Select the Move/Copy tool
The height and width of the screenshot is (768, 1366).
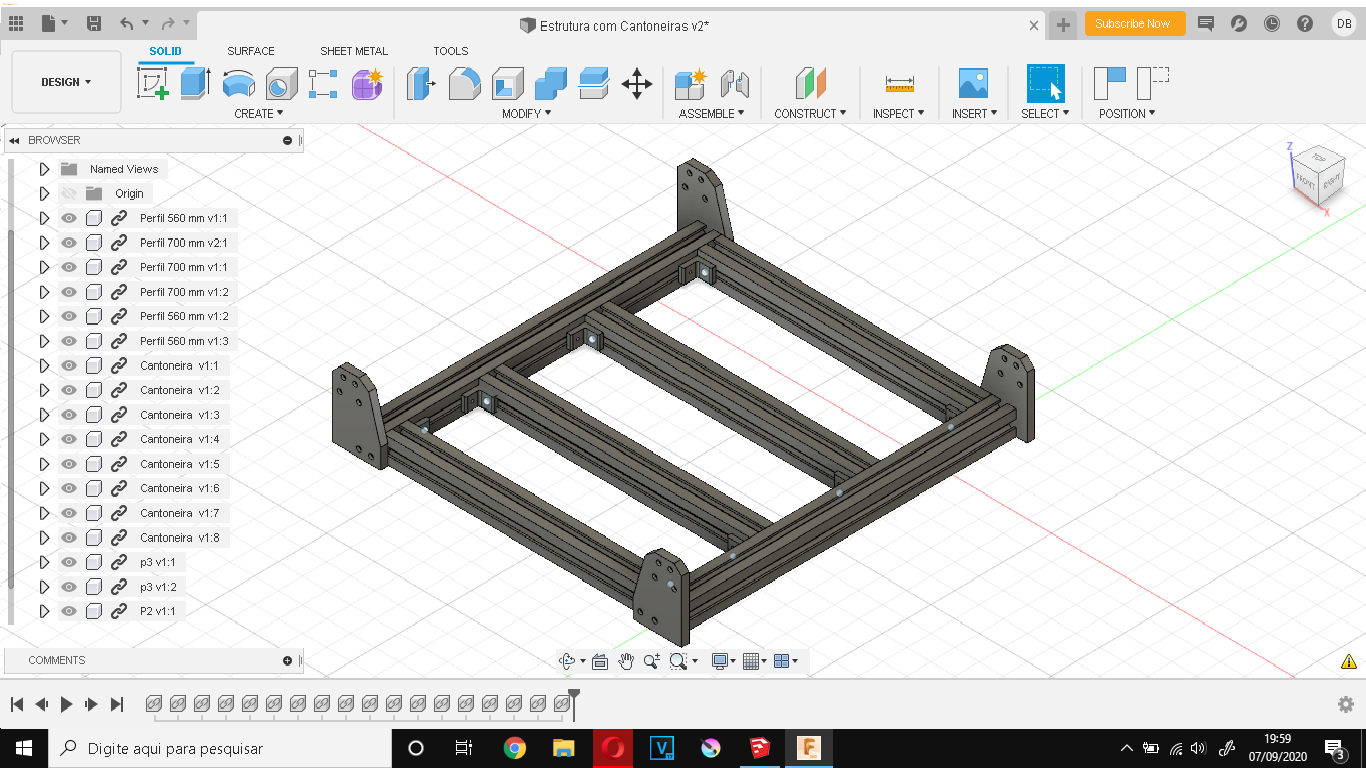pyautogui.click(x=637, y=85)
